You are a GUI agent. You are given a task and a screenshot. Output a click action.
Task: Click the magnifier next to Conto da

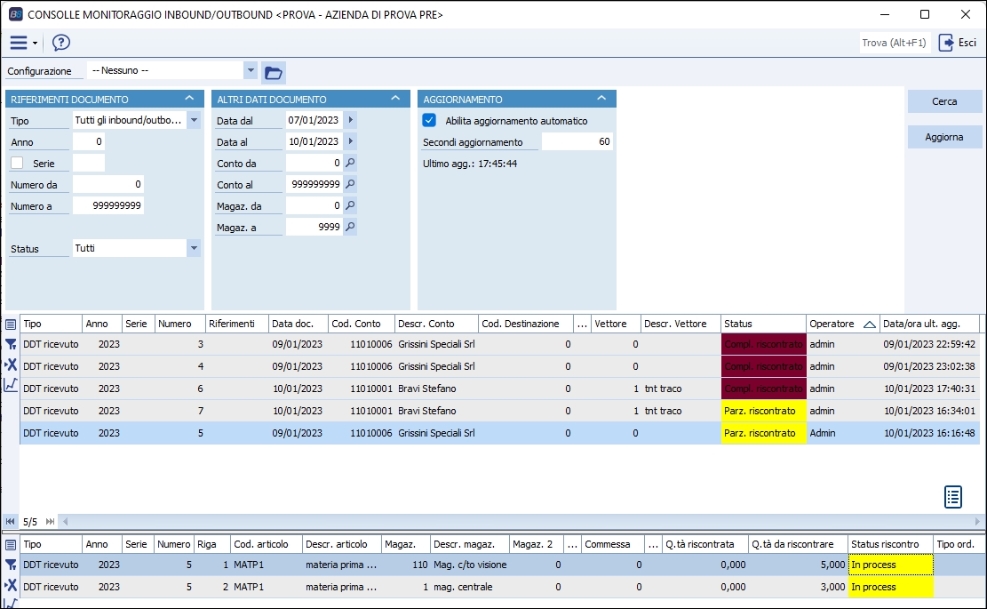point(350,162)
